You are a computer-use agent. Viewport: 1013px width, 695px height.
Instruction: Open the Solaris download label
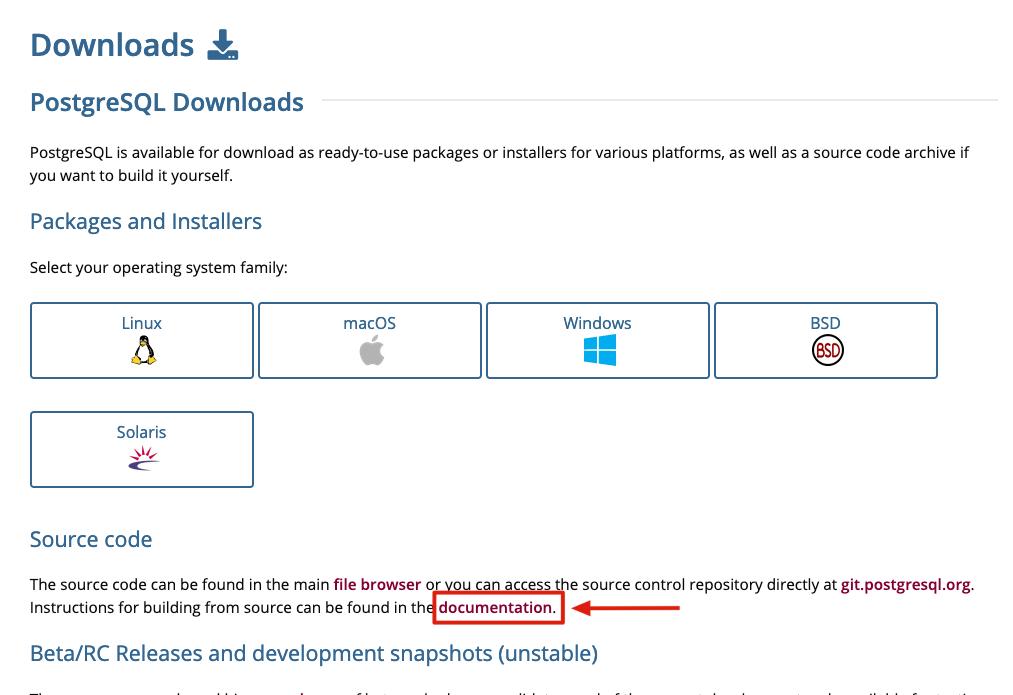[x=141, y=432]
